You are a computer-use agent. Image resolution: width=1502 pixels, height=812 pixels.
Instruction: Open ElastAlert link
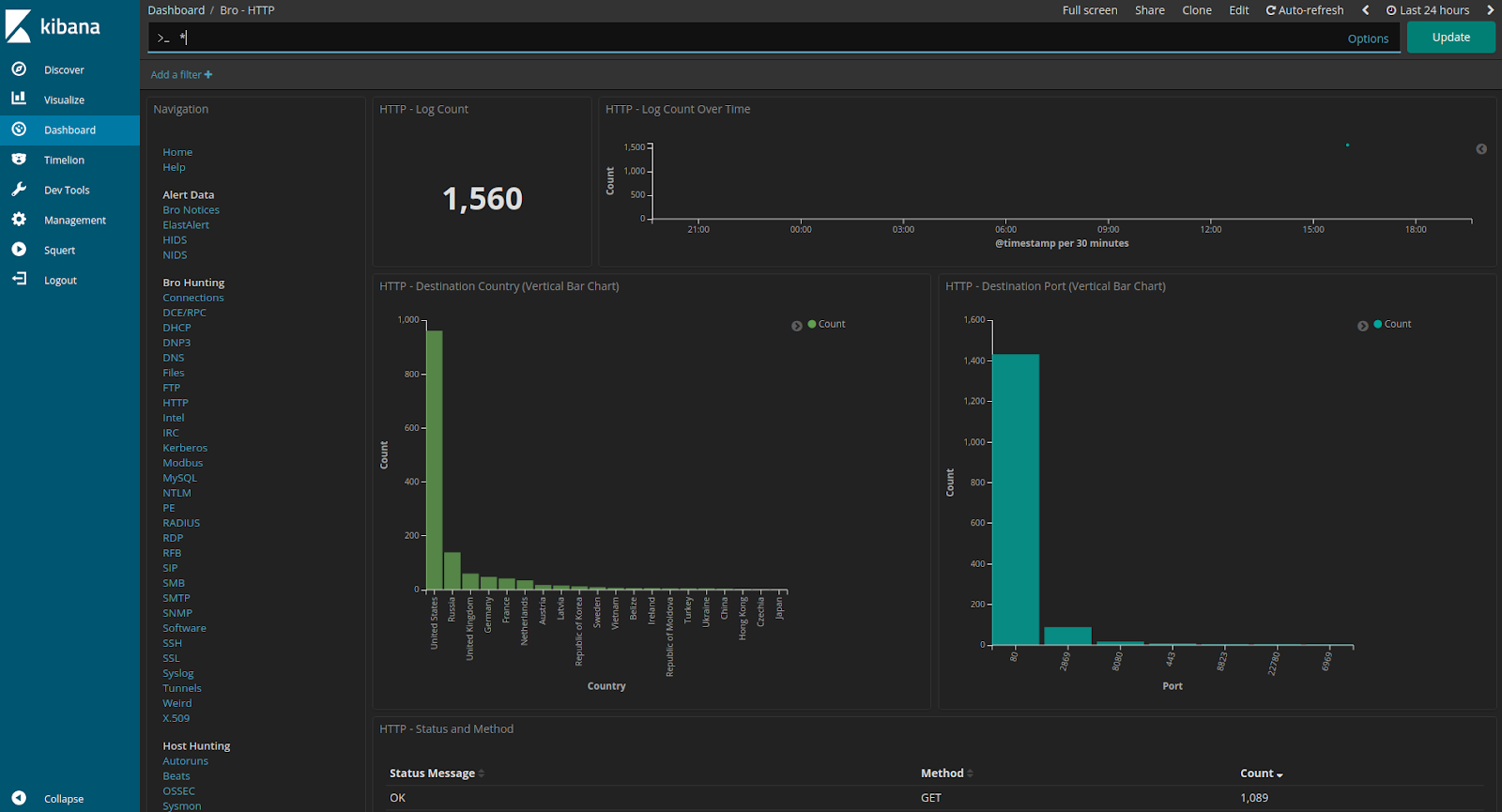pyautogui.click(x=186, y=225)
